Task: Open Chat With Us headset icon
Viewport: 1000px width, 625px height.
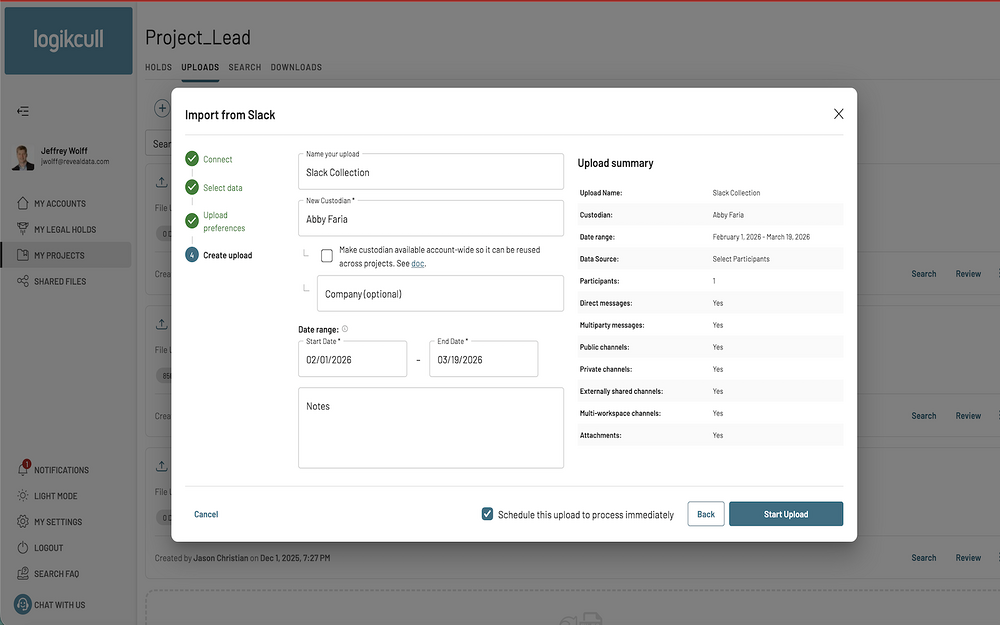Action: 22,604
